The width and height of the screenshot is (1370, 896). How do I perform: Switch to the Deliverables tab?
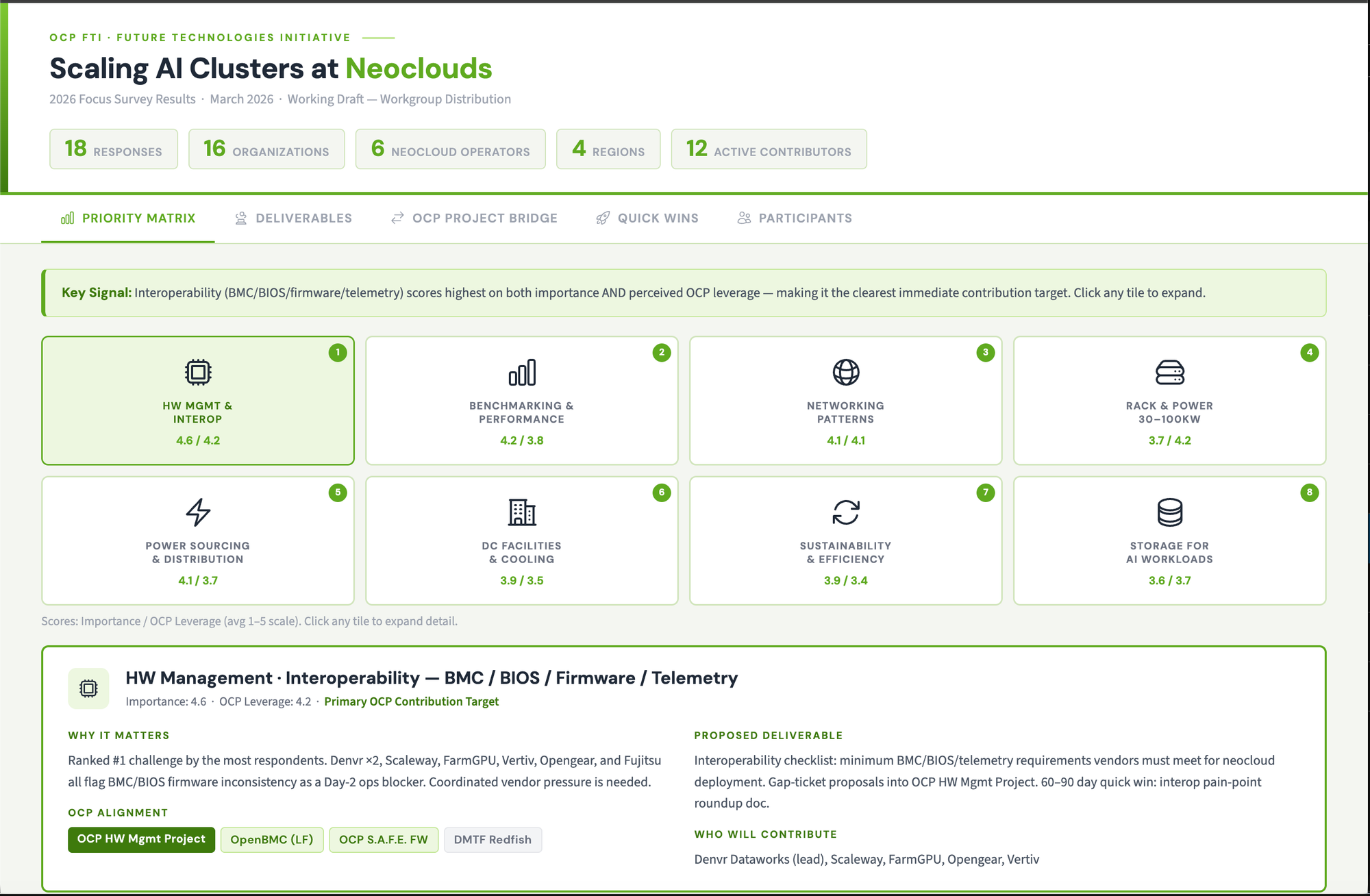pos(293,218)
